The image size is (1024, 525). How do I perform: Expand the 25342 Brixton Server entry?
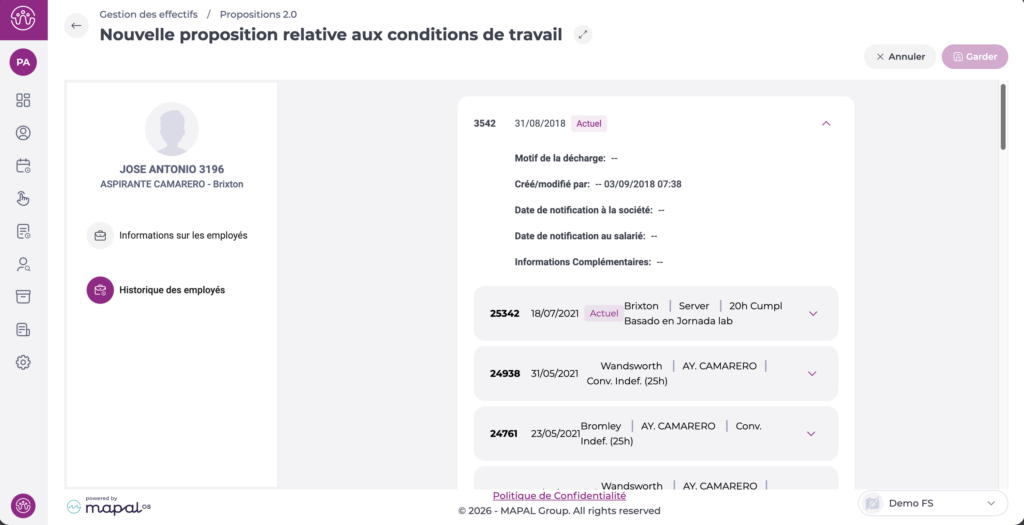812,313
